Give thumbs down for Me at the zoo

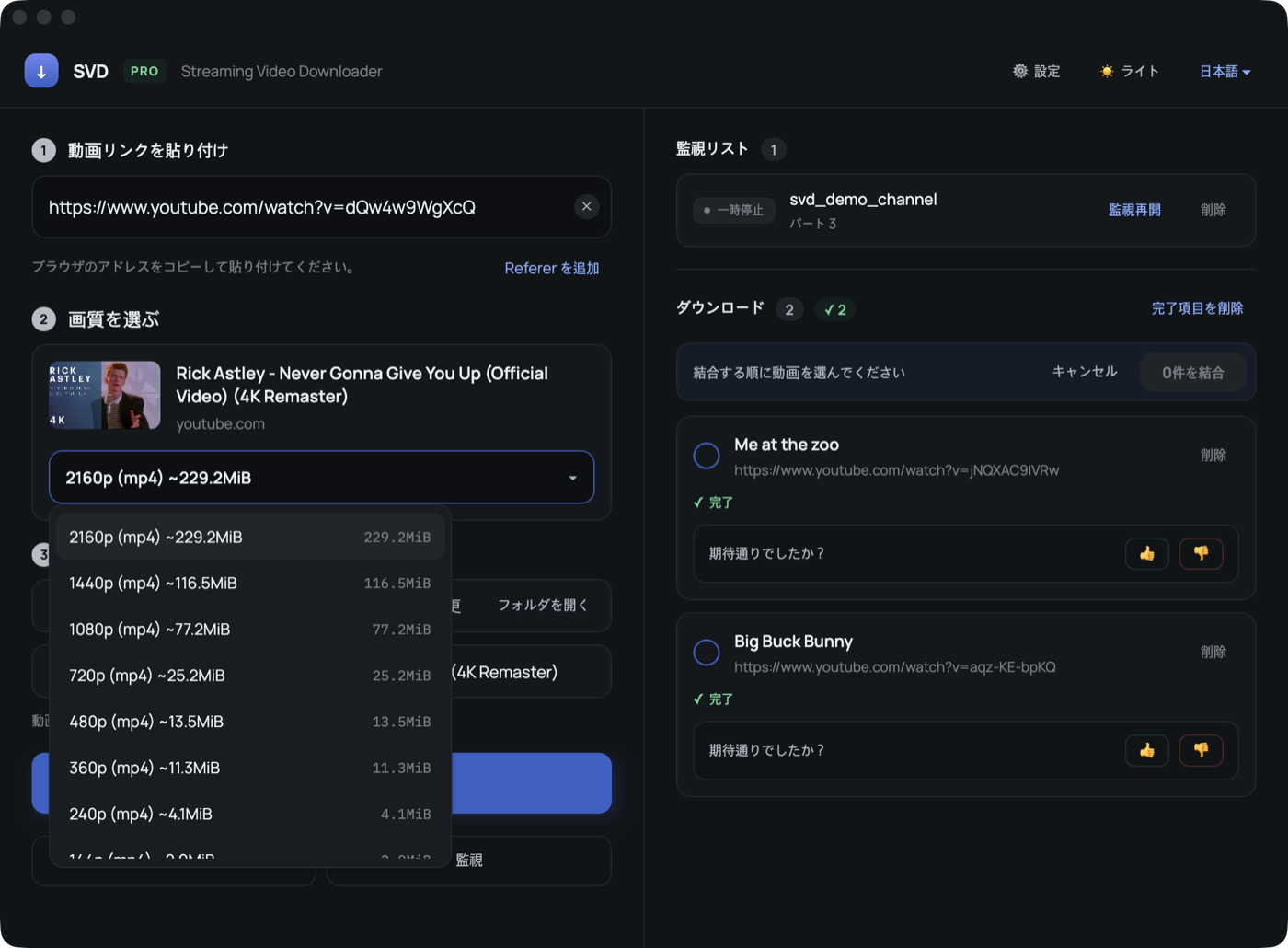(1201, 553)
